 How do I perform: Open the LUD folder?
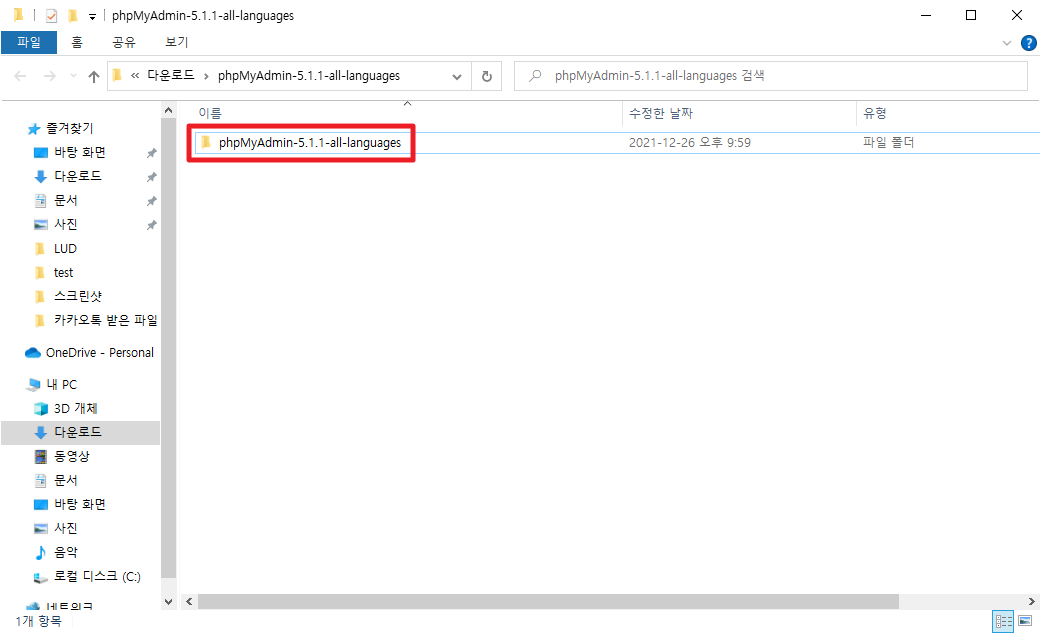tap(65, 248)
